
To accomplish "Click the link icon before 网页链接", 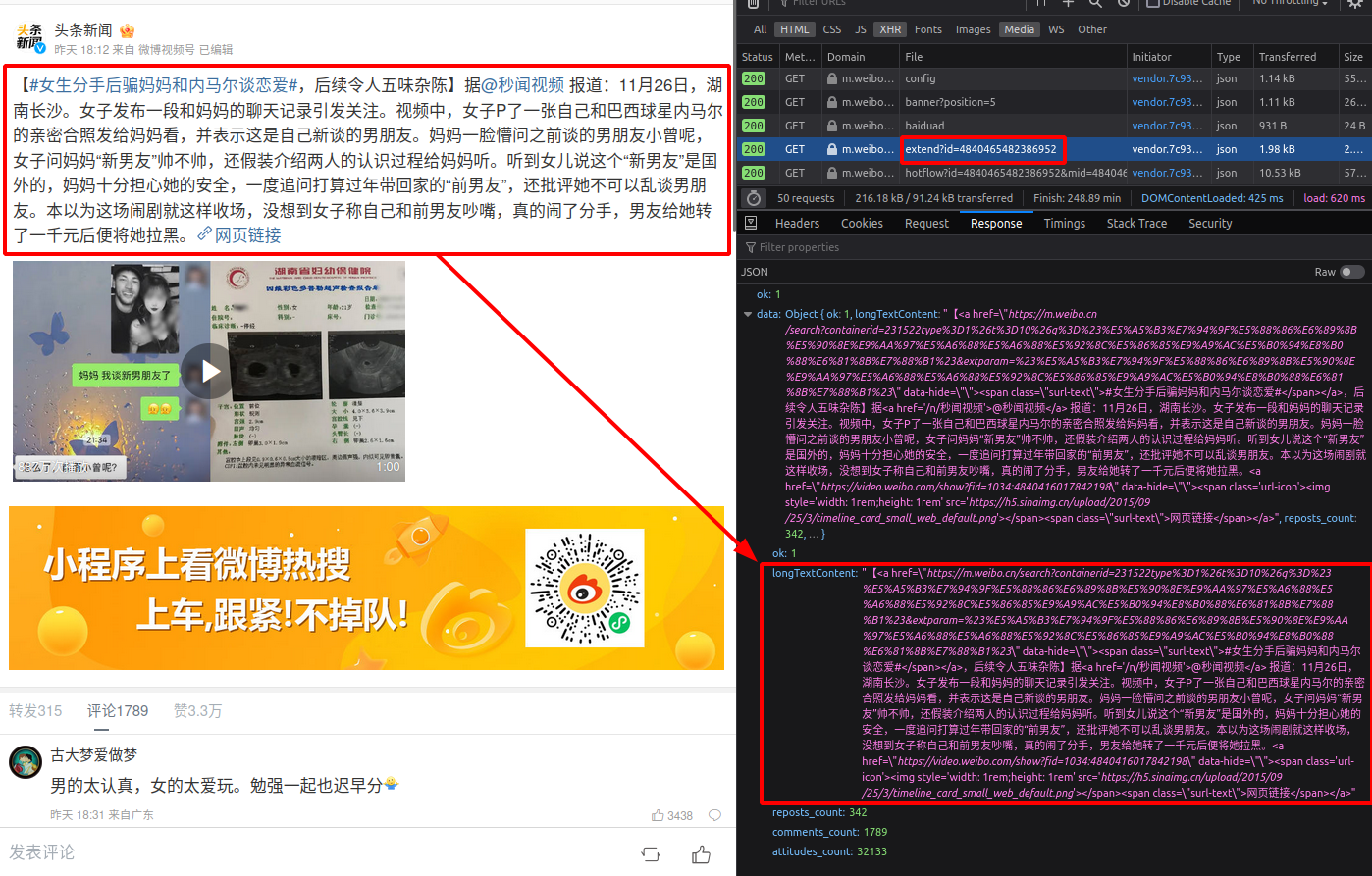I will [x=204, y=234].
